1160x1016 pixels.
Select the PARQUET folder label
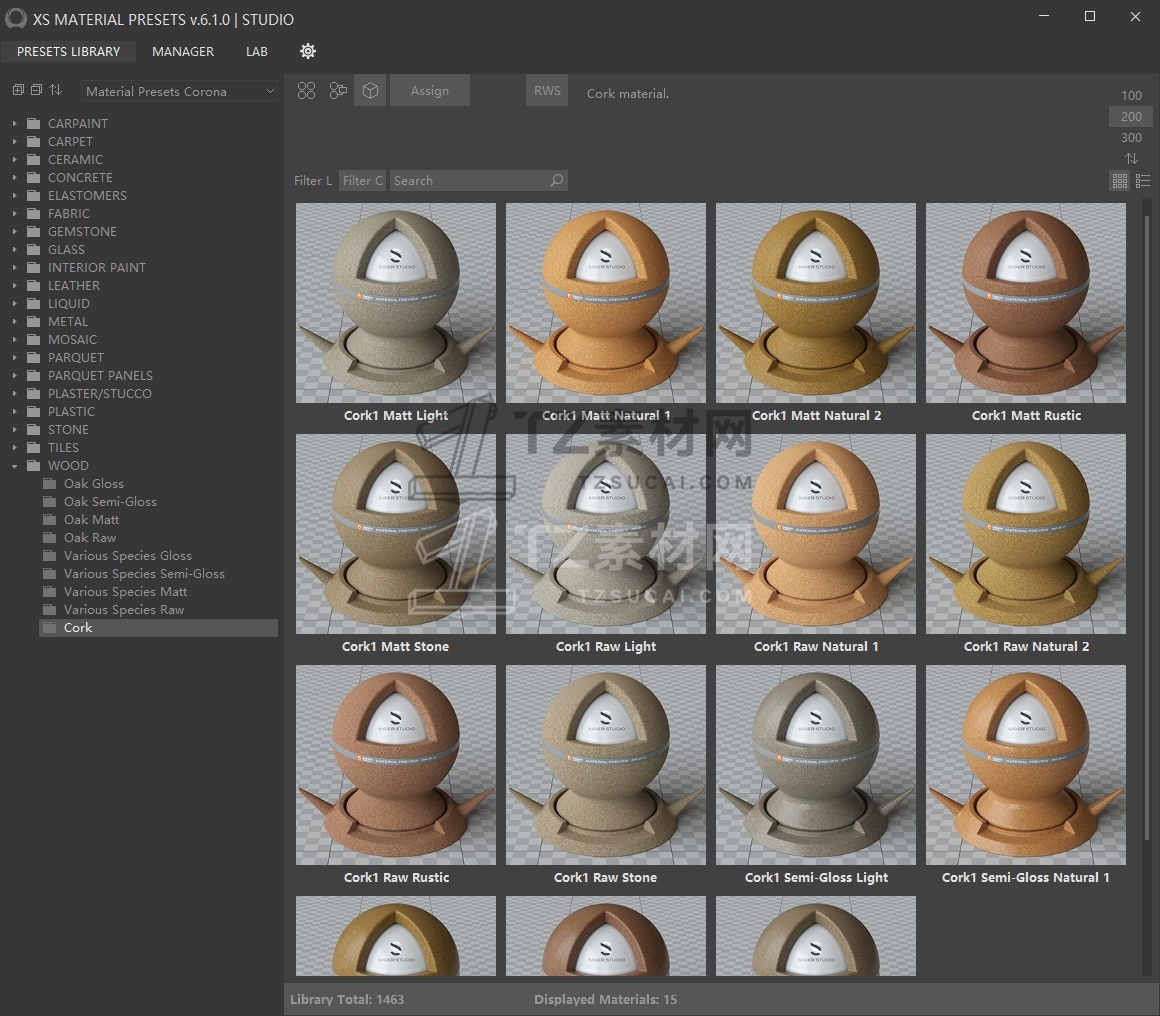point(76,357)
